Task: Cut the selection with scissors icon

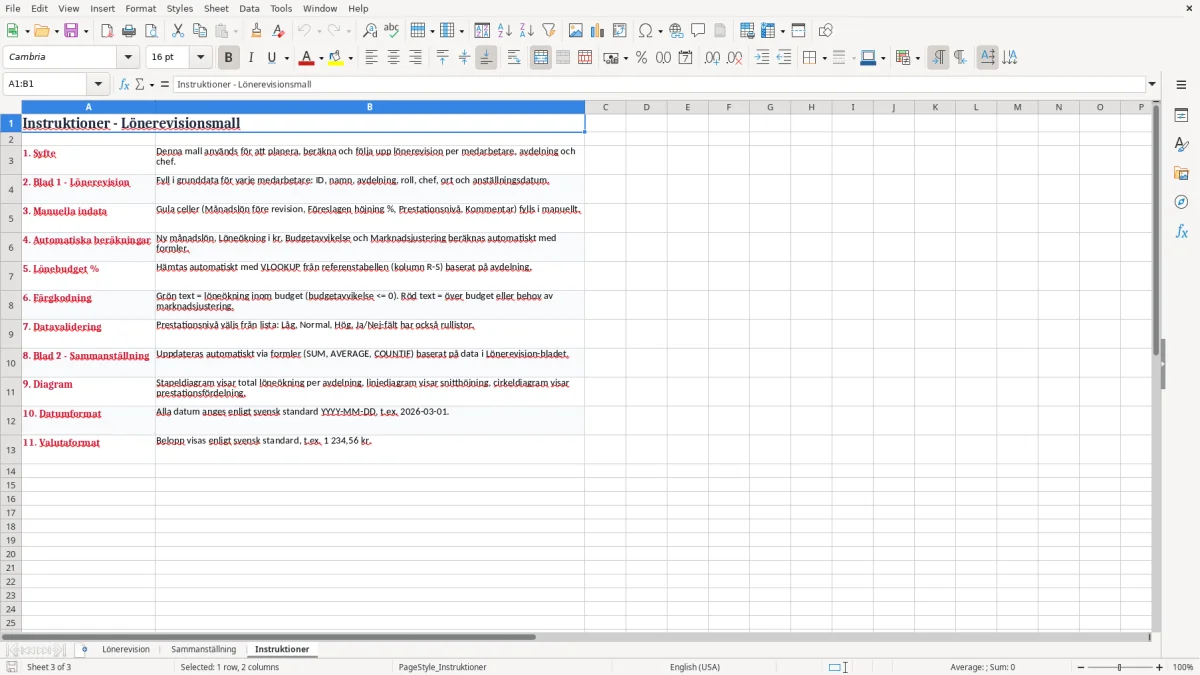Action: 178,31
